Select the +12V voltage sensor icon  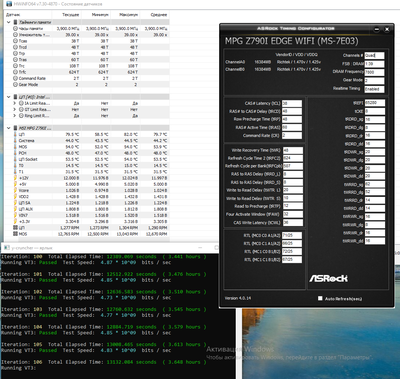[x=15, y=178]
